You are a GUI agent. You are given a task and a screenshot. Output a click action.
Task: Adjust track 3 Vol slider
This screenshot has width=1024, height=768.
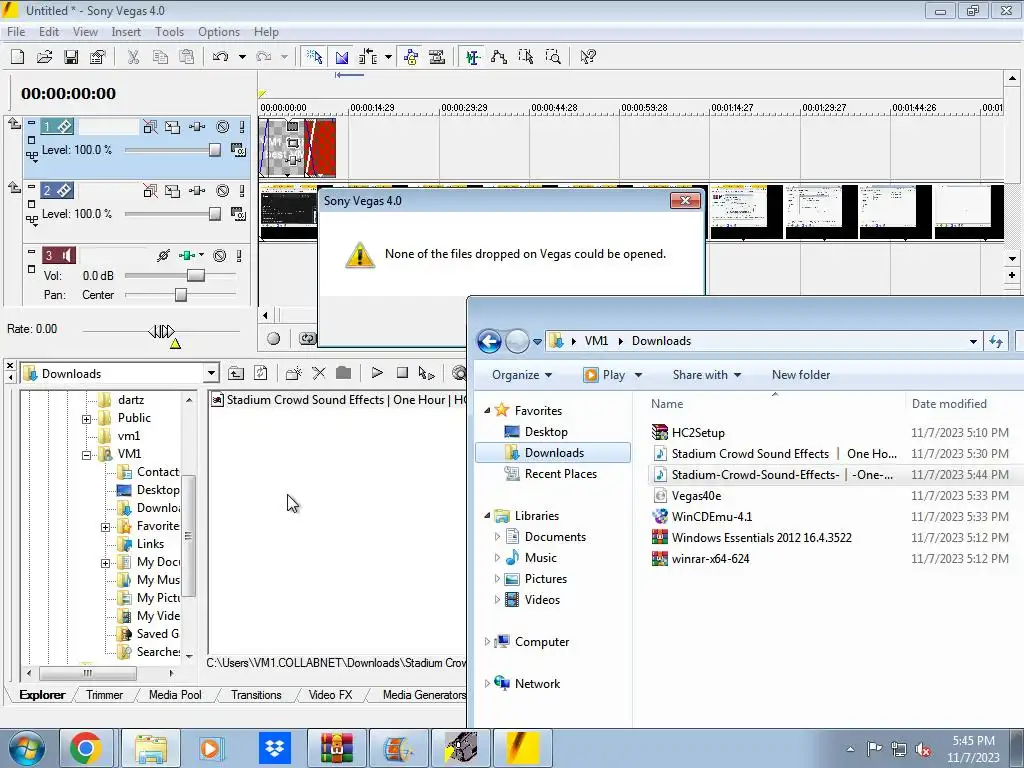[196, 276]
